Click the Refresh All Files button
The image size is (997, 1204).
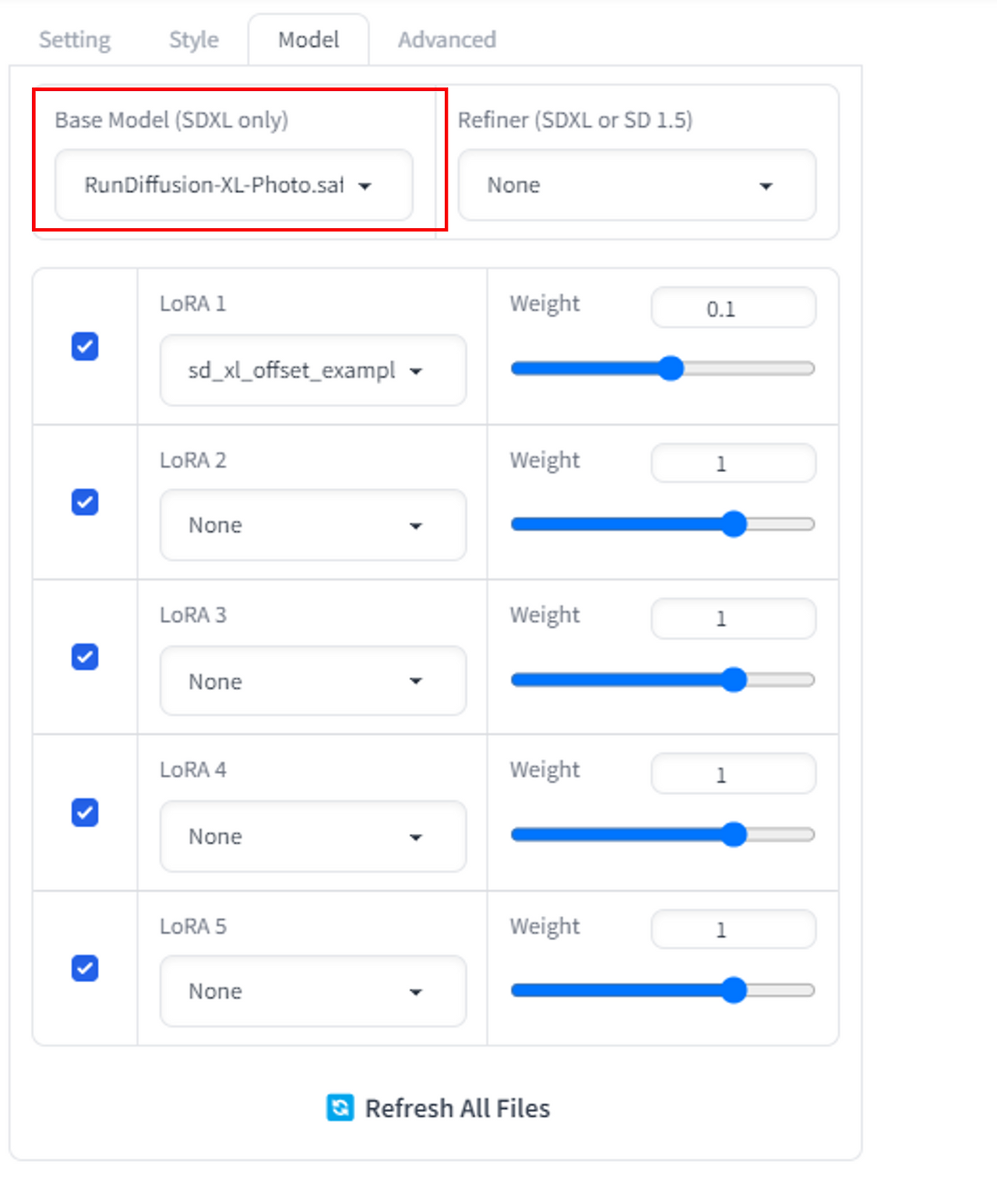pos(439,1107)
